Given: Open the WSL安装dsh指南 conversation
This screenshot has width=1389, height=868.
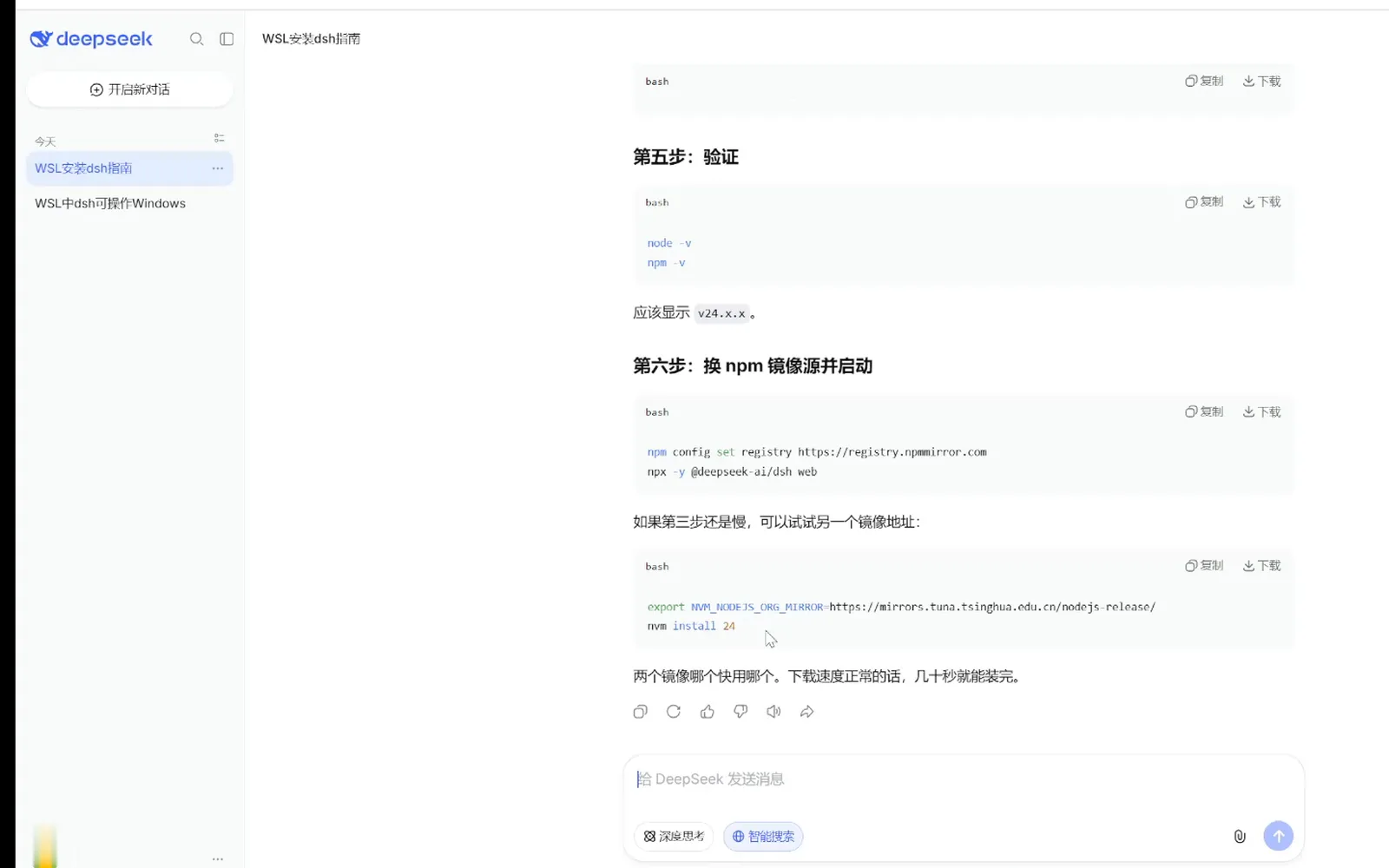Looking at the screenshot, I should pyautogui.click(x=130, y=168).
